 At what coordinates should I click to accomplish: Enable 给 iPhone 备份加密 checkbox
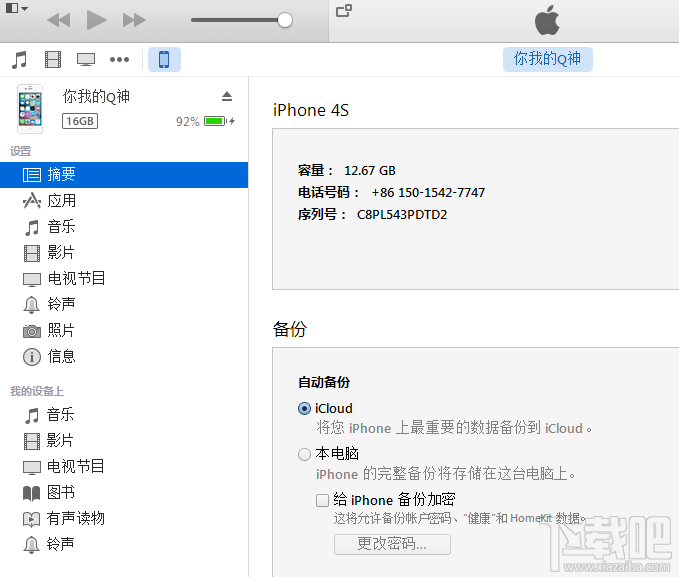tap(322, 500)
